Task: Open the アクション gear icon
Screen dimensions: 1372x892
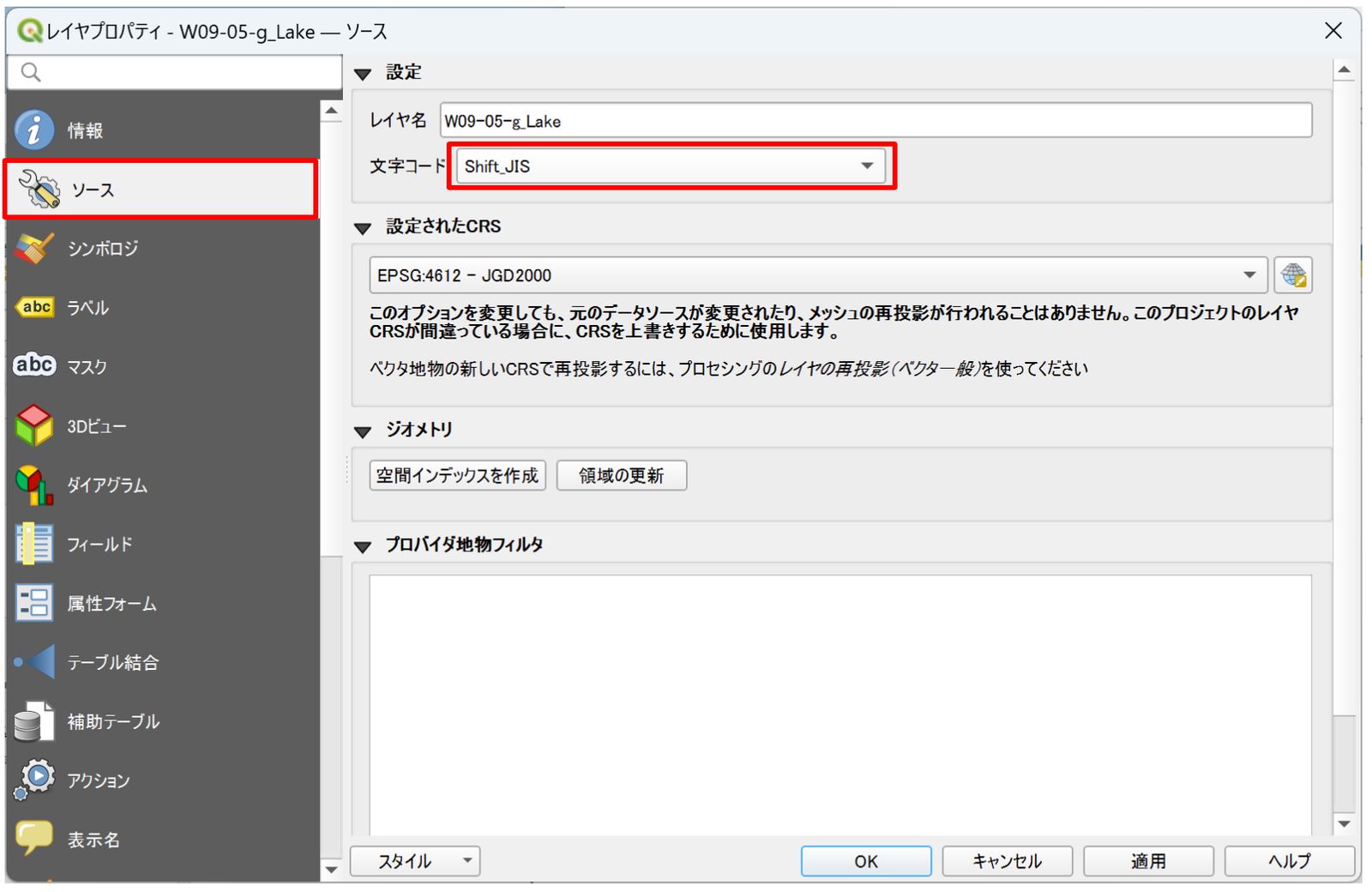Action: 34,780
